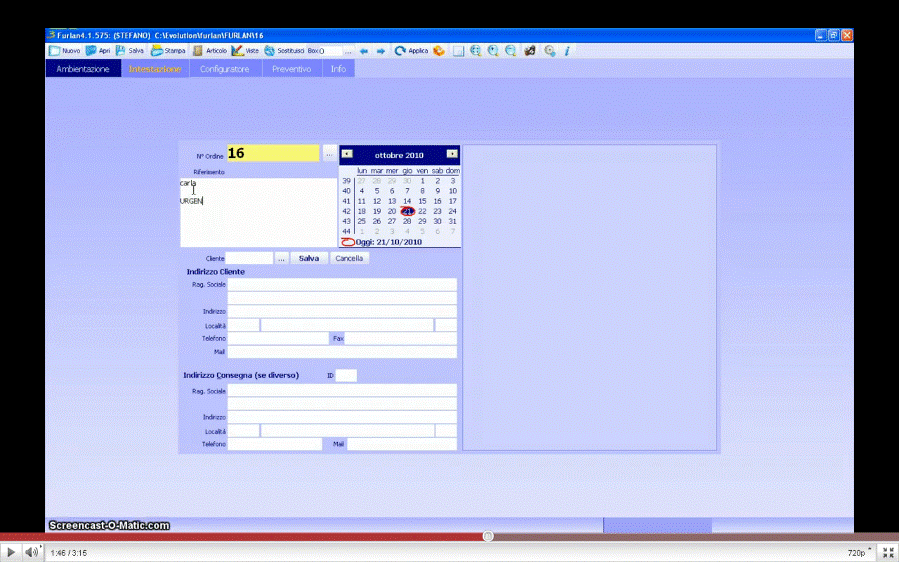
Task: Open the Preventivo tab
Action: click(291, 69)
